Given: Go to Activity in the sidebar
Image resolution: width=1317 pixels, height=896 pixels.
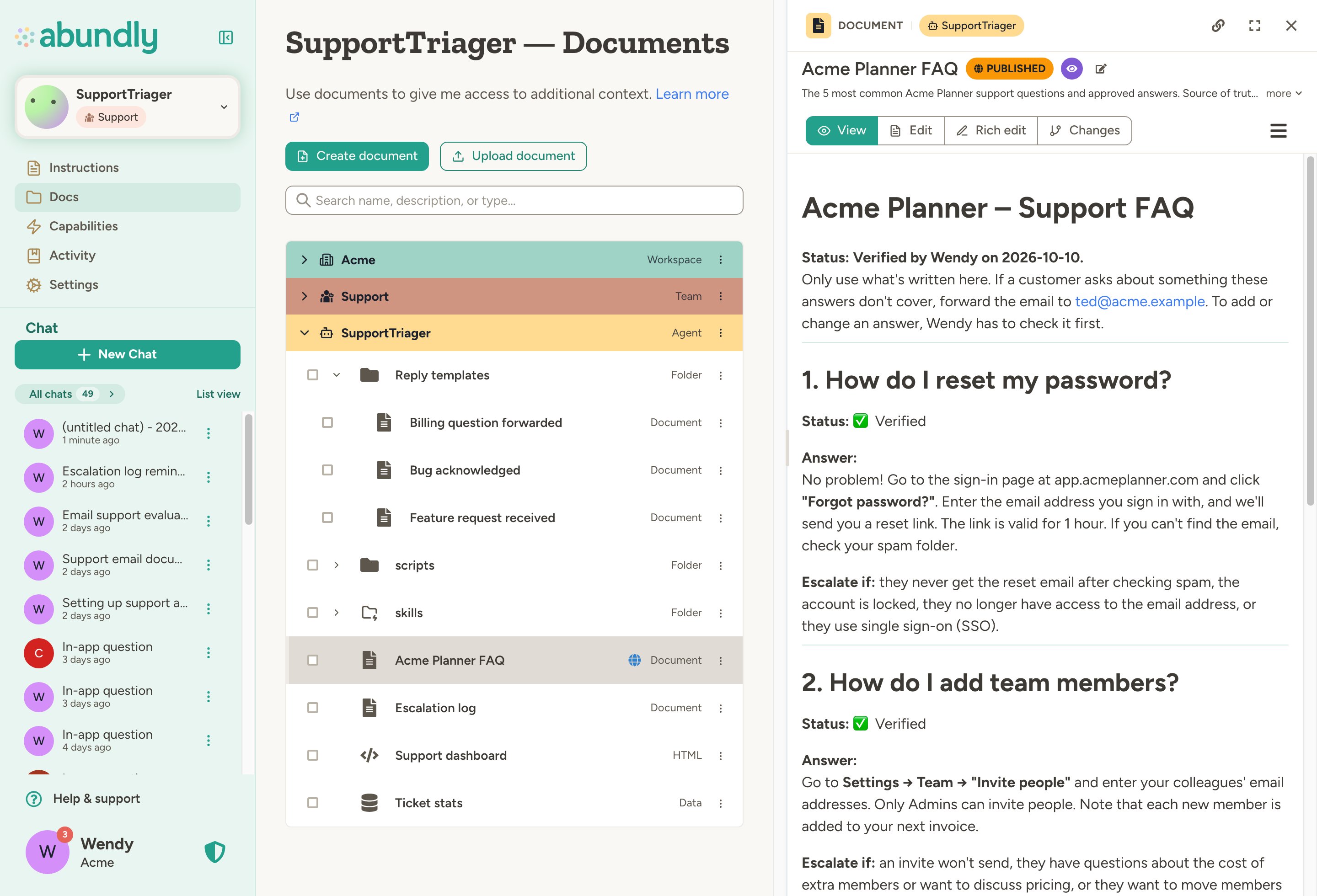Looking at the screenshot, I should [128, 256].
